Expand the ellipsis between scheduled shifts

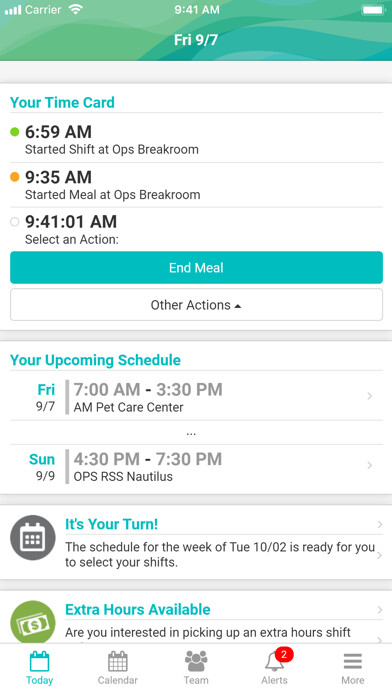tap(191, 433)
